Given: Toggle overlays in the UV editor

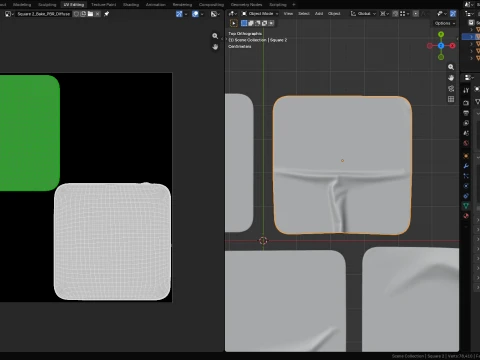Looking at the screenshot, I should point(195,14).
